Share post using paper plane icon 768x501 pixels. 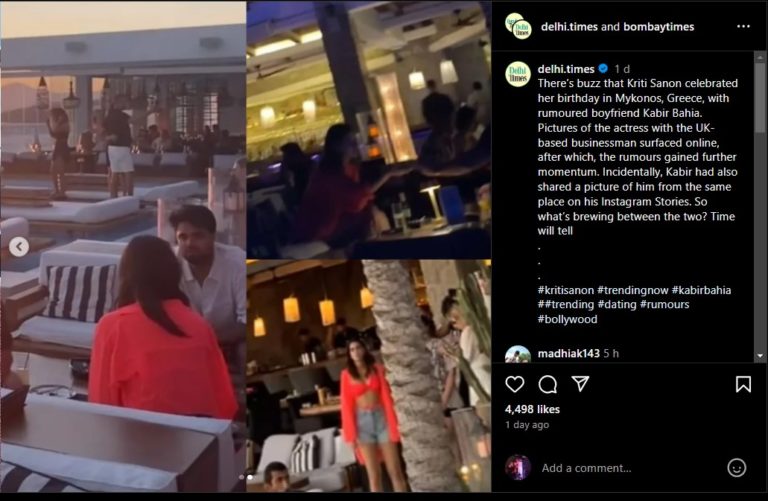click(x=580, y=384)
